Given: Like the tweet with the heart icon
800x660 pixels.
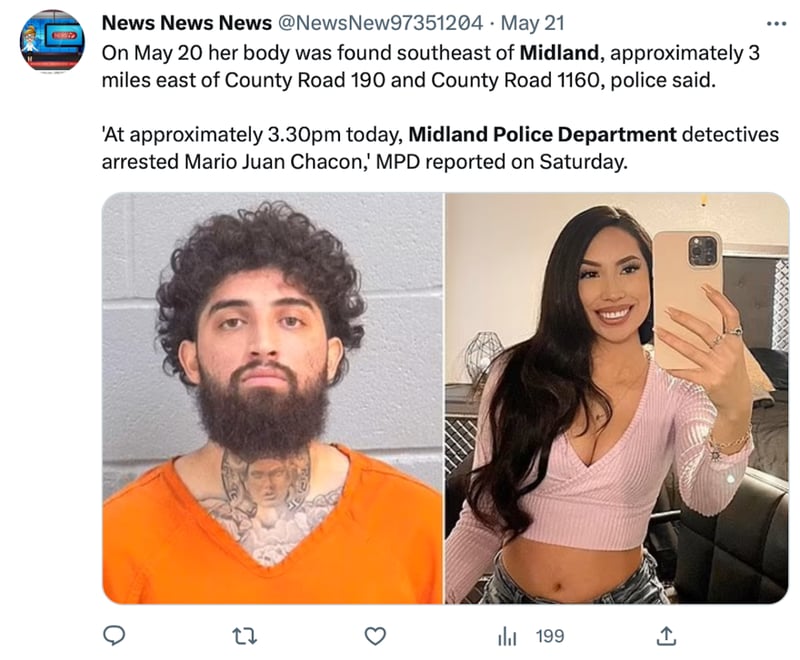Looking at the screenshot, I should pyautogui.click(x=375, y=636).
